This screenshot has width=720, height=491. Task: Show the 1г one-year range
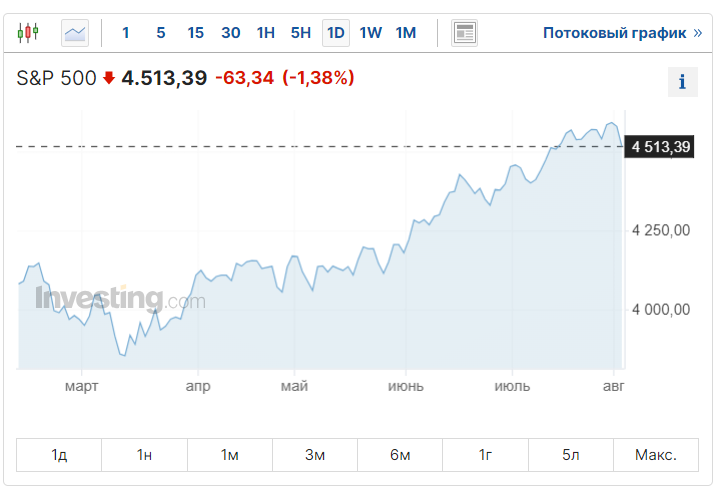(486, 455)
